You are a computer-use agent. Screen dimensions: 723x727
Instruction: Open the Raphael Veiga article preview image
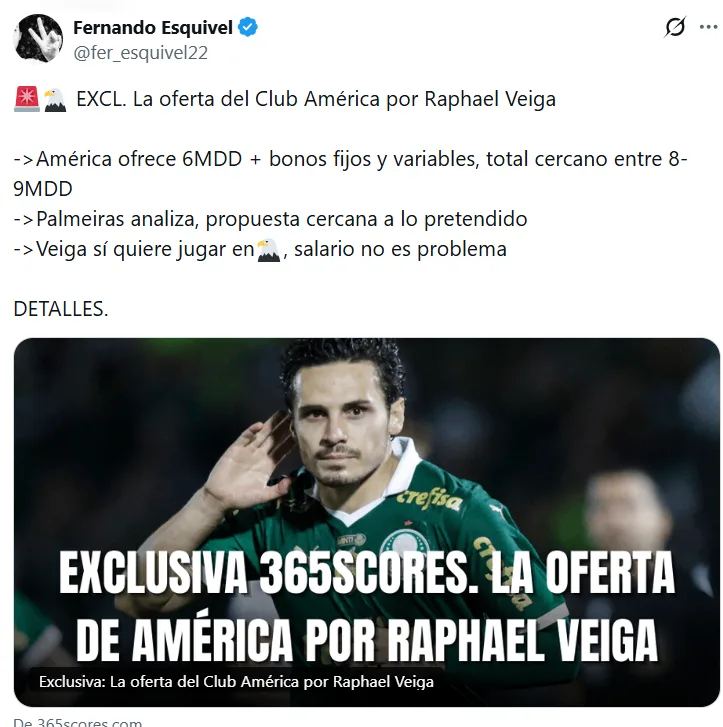(x=367, y=523)
